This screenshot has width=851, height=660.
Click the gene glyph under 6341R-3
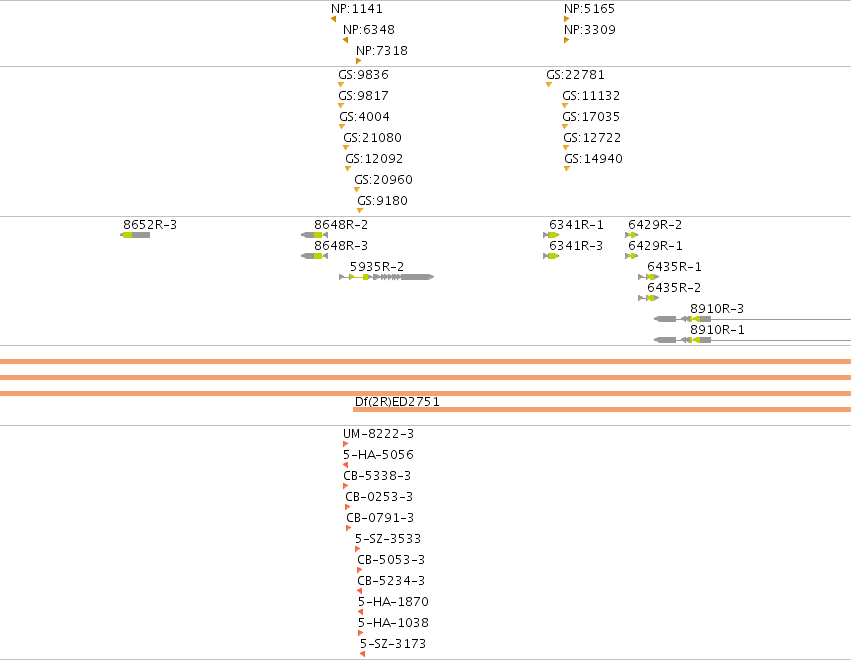(x=551, y=256)
